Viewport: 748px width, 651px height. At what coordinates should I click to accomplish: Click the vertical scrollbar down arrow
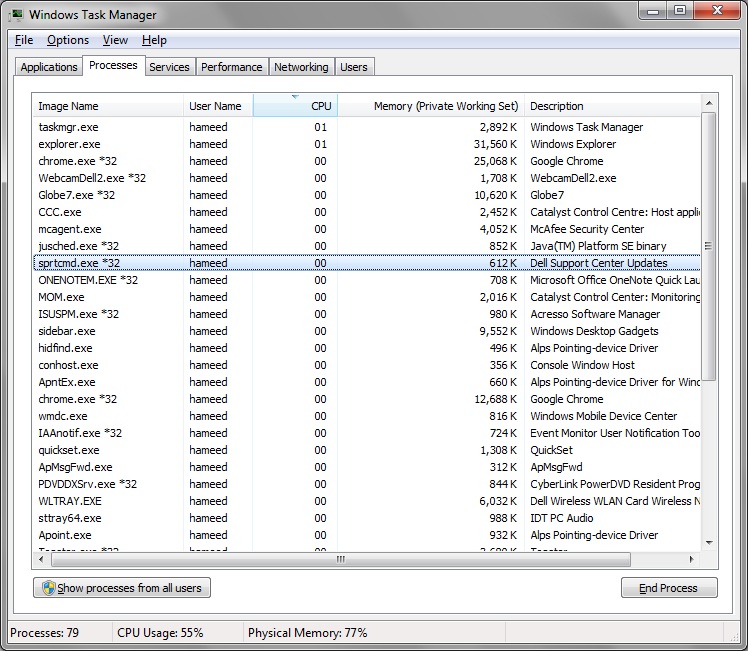pyautogui.click(x=709, y=543)
